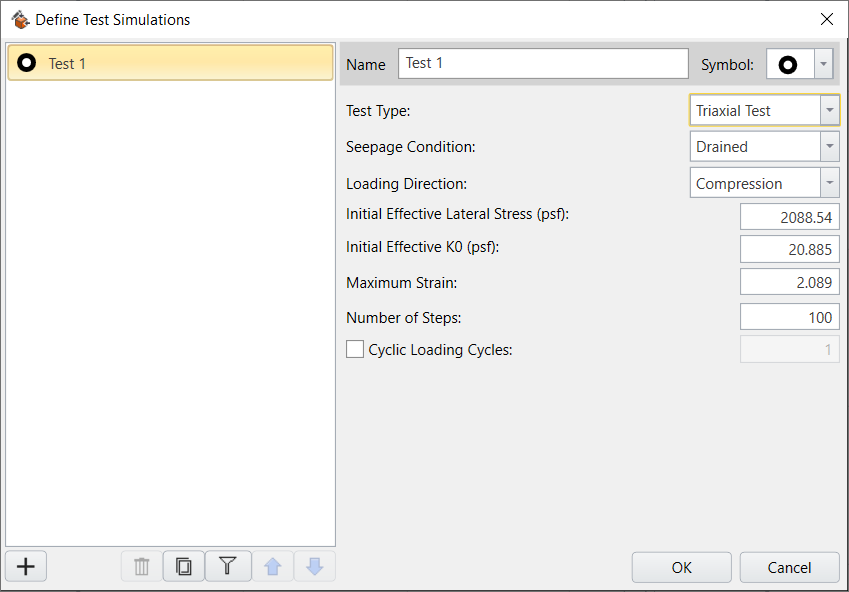Image resolution: width=849 pixels, height=592 pixels.
Task: Enable Cyclic Loading Cycles
Action: (x=355, y=349)
